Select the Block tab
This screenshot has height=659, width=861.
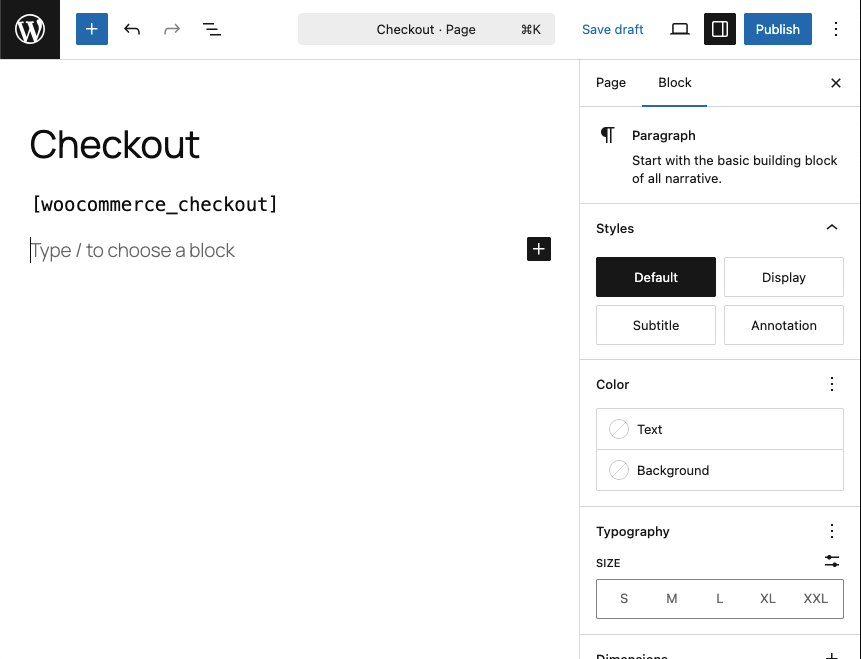675,83
